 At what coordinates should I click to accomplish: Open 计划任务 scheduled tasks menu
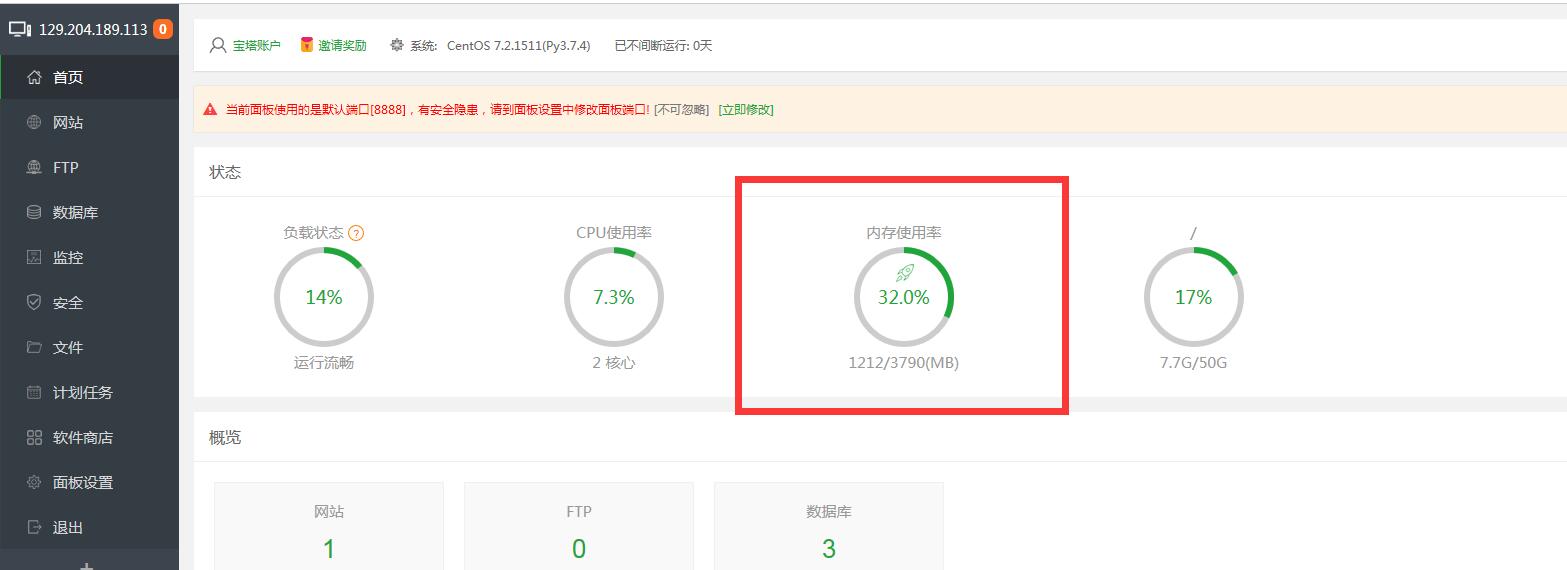pyautogui.click(x=82, y=392)
